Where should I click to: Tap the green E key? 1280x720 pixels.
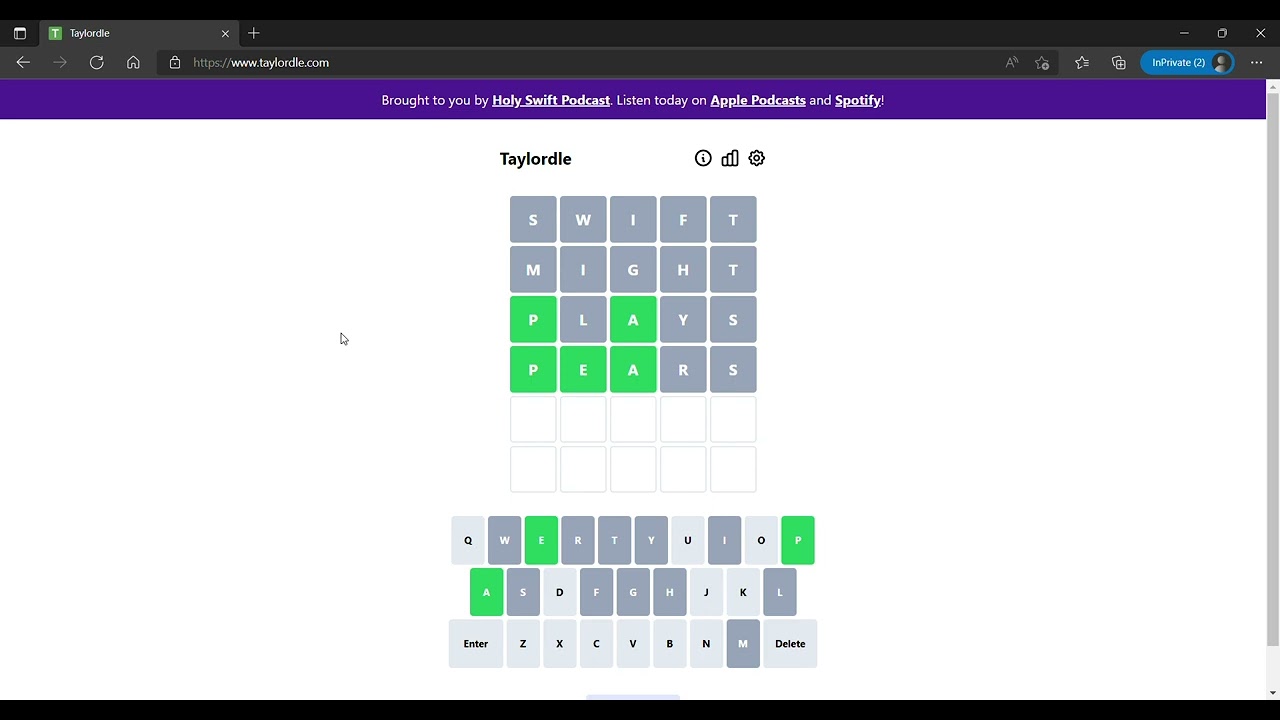pyautogui.click(x=541, y=540)
